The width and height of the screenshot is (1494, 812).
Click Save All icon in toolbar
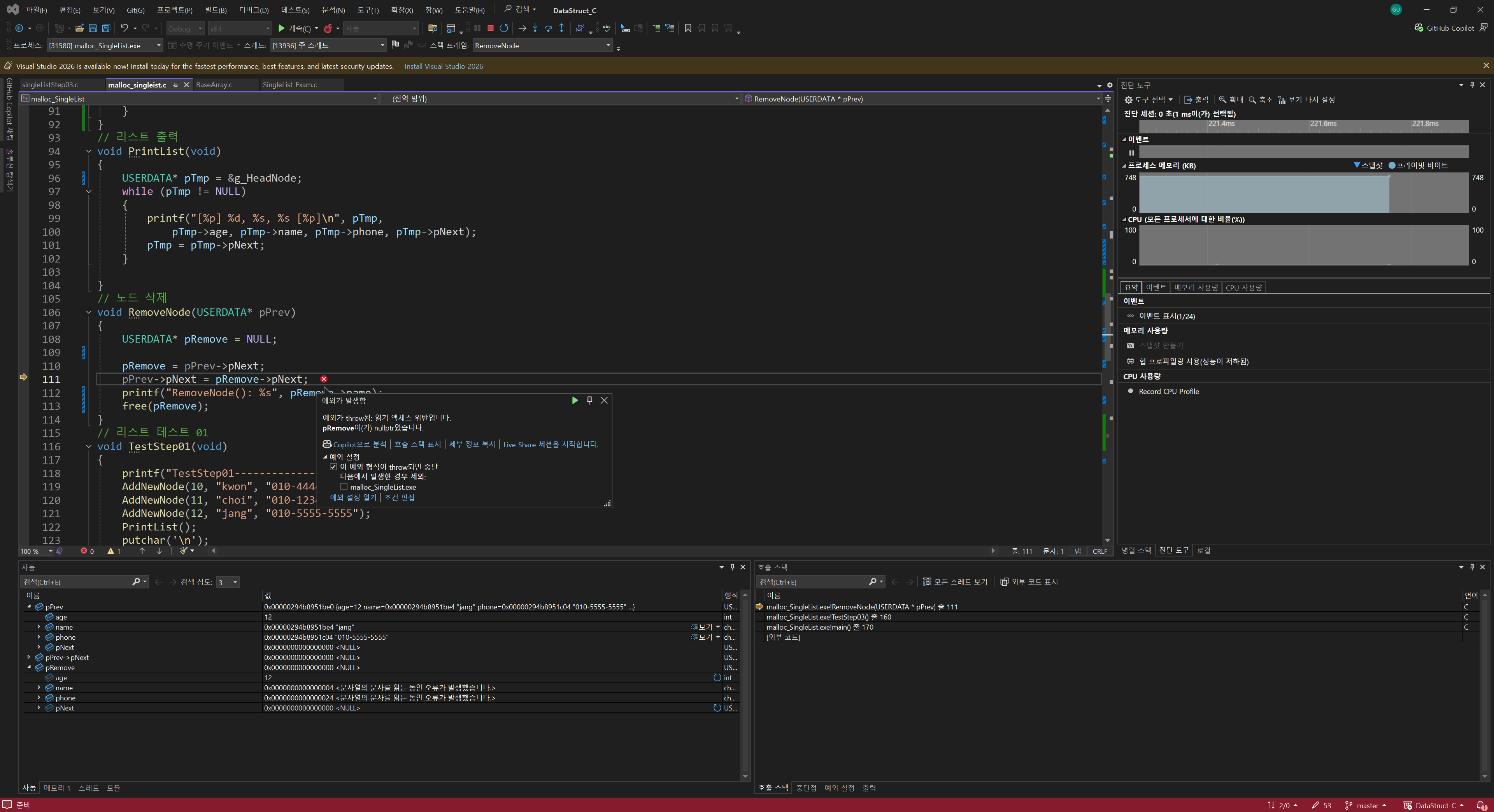pyautogui.click(x=106, y=28)
